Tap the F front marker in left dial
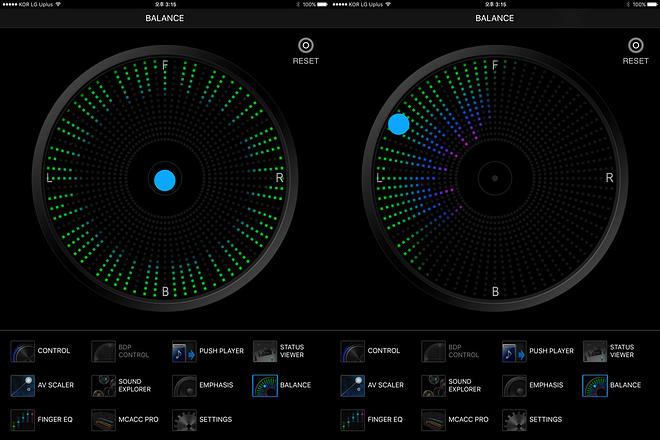The height and width of the screenshot is (440, 660). tap(165, 65)
